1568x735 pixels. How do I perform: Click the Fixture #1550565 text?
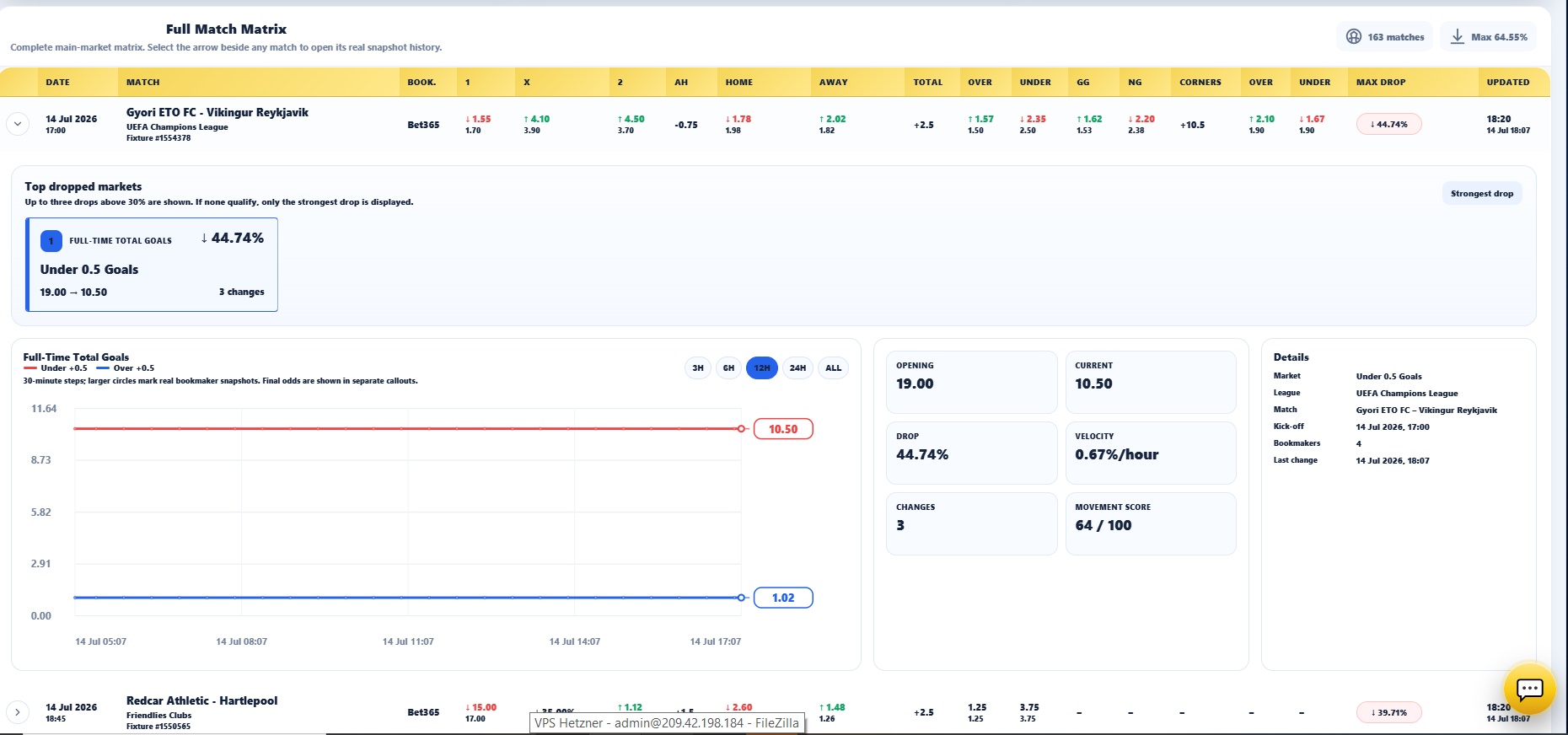tap(158, 727)
